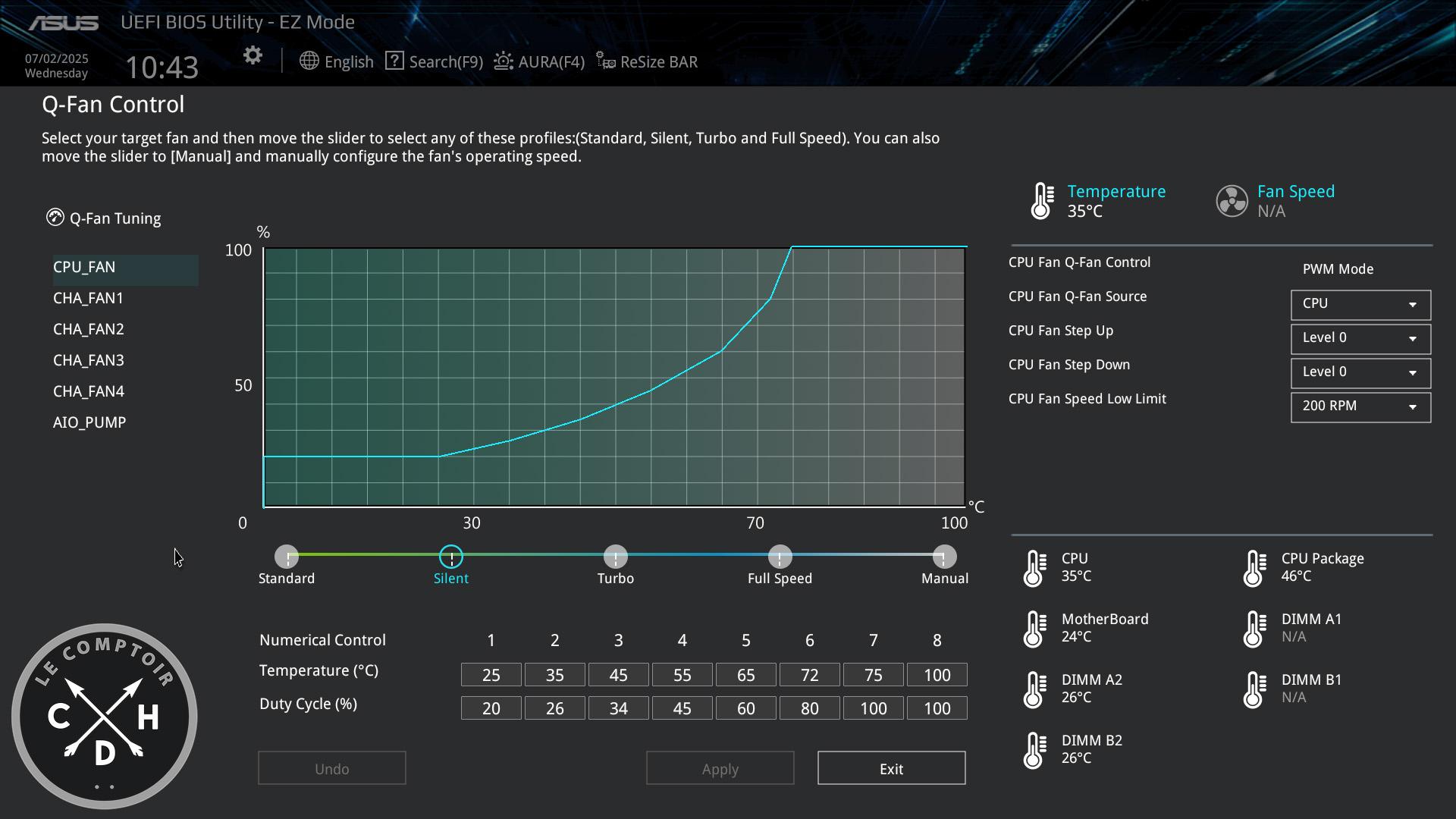Viewport: 1456px width, 819px height.
Task: Click the Q-Fan Tuning gauge icon
Action: (x=55, y=218)
